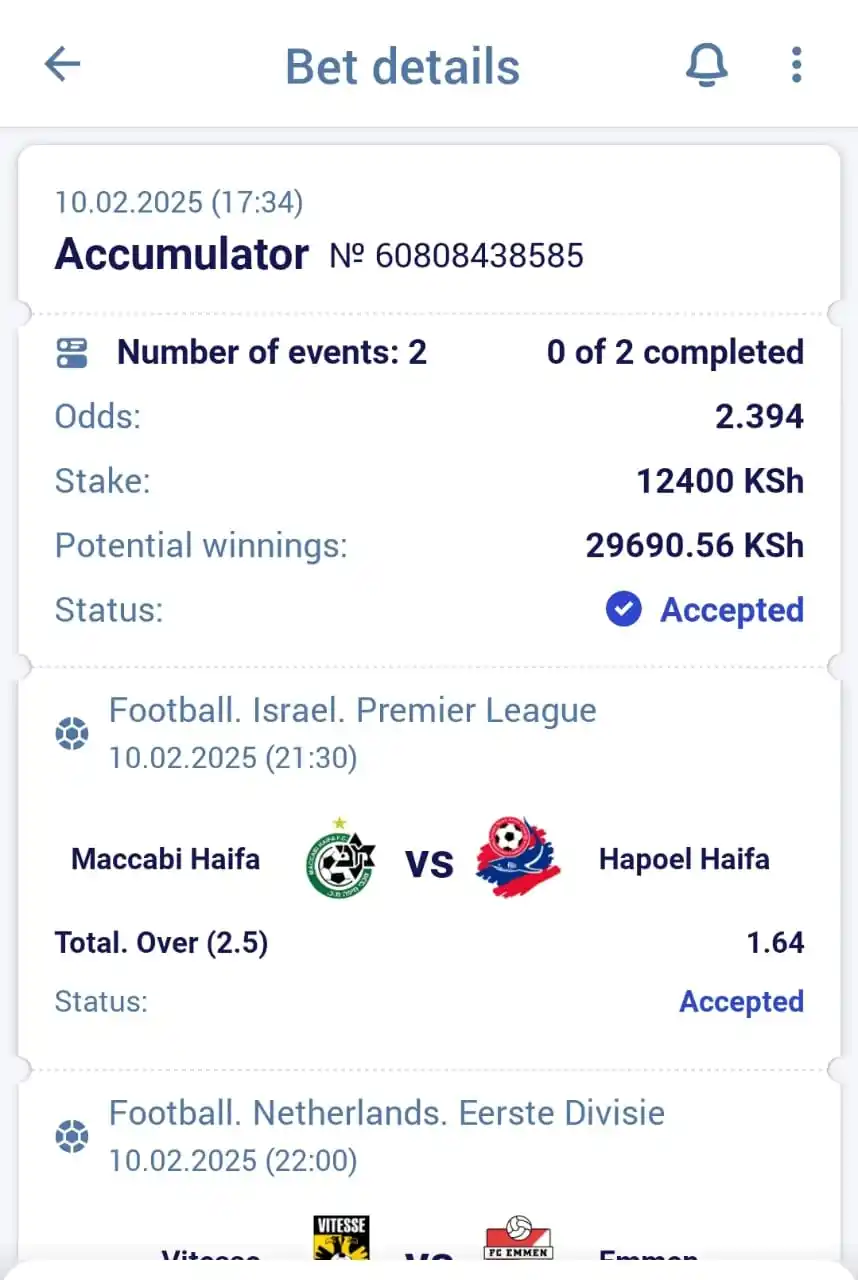Tap the back arrow icon
Image resolution: width=858 pixels, height=1280 pixels.
[62, 65]
